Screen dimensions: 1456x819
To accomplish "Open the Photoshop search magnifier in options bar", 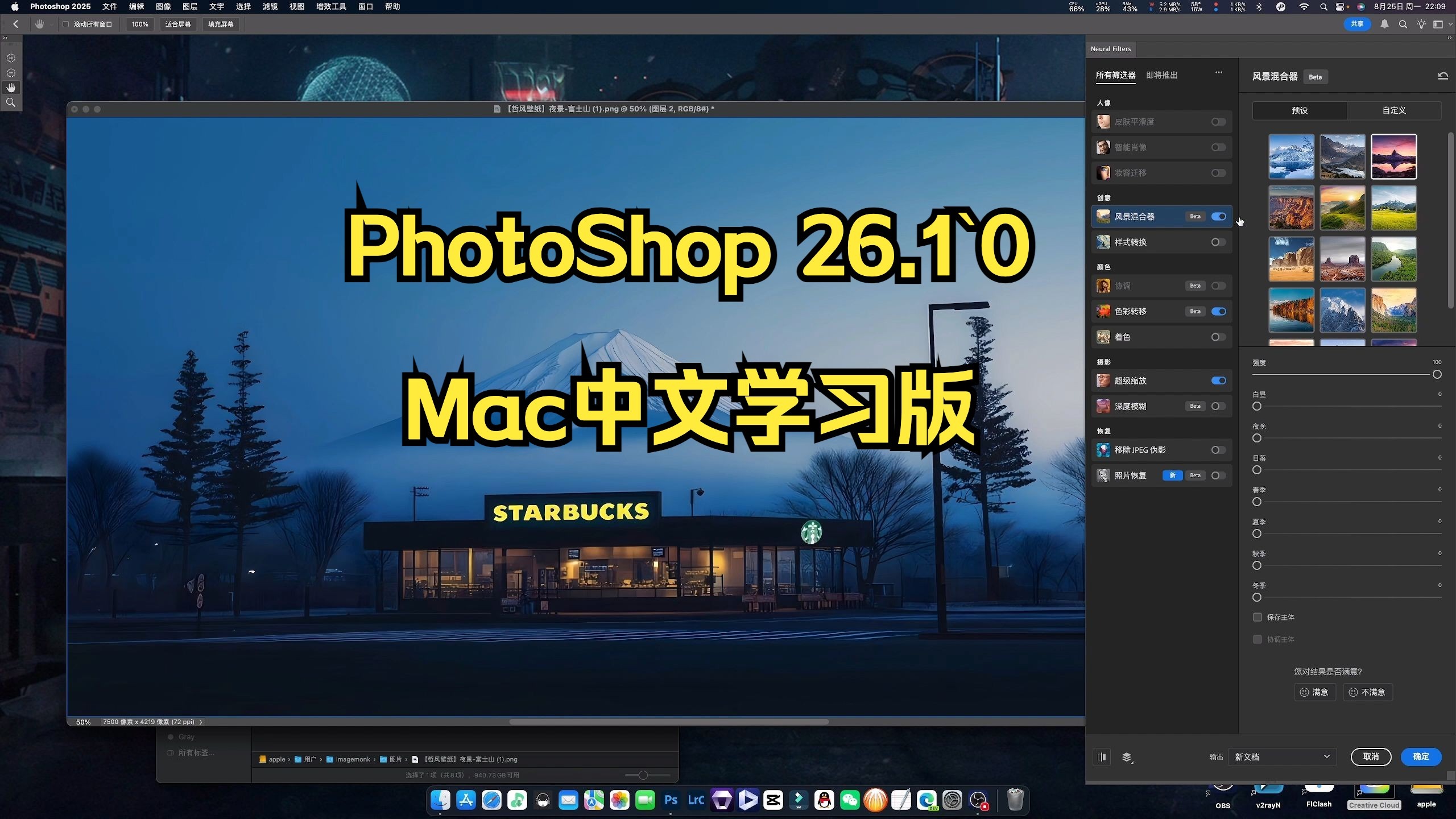I will (x=1403, y=24).
